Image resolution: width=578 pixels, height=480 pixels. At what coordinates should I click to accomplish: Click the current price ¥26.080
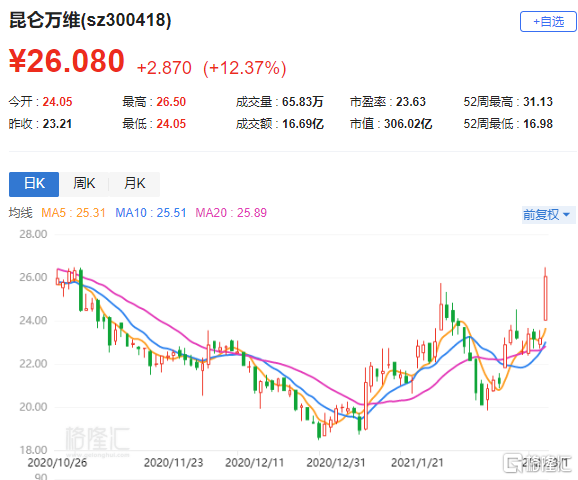(67, 61)
